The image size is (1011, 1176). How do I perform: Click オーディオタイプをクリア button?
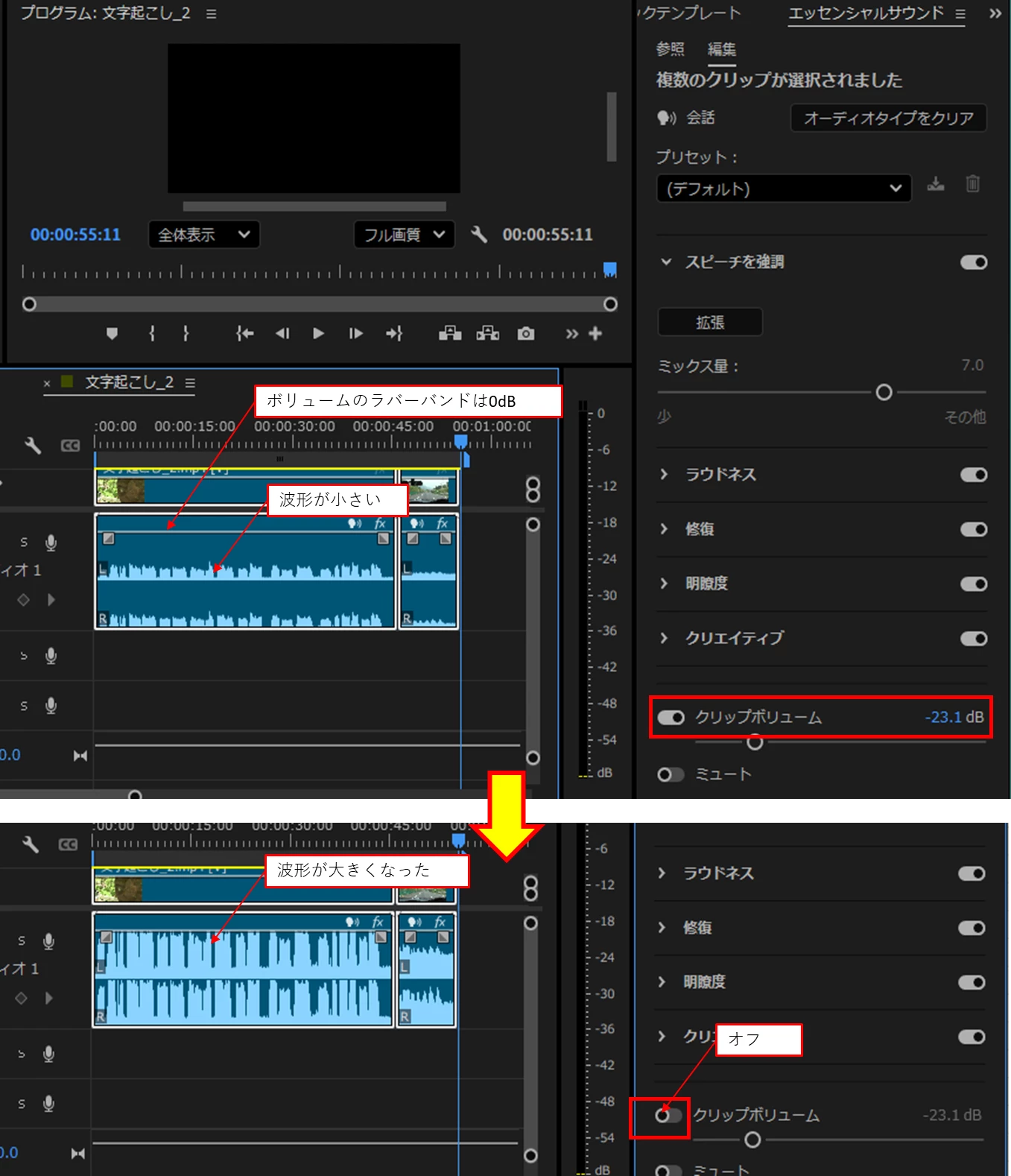pyautogui.click(x=888, y=118)
